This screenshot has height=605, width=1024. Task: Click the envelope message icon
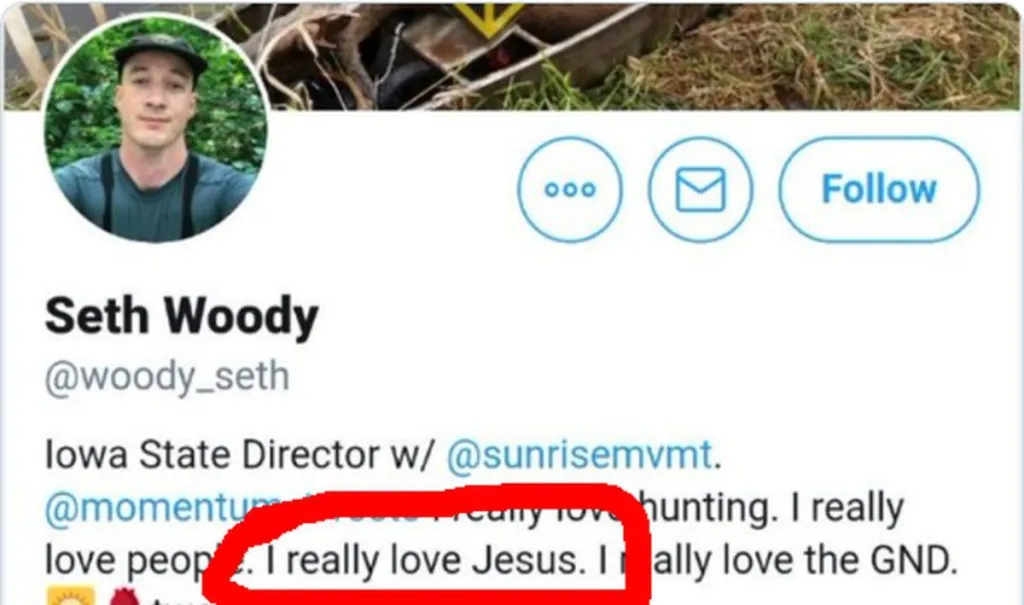tap(700, 189)
